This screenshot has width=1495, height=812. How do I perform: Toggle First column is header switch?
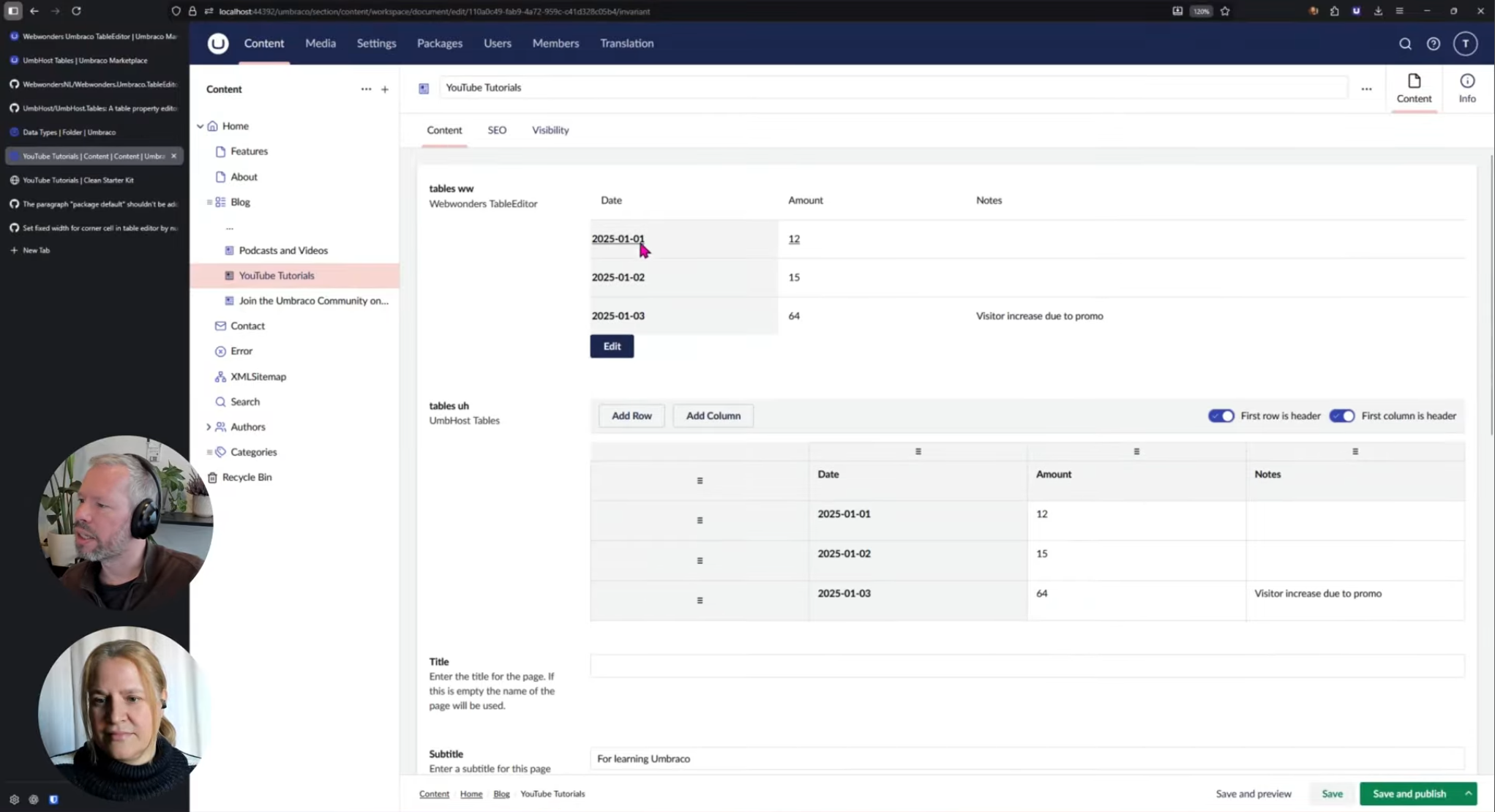1341,416
